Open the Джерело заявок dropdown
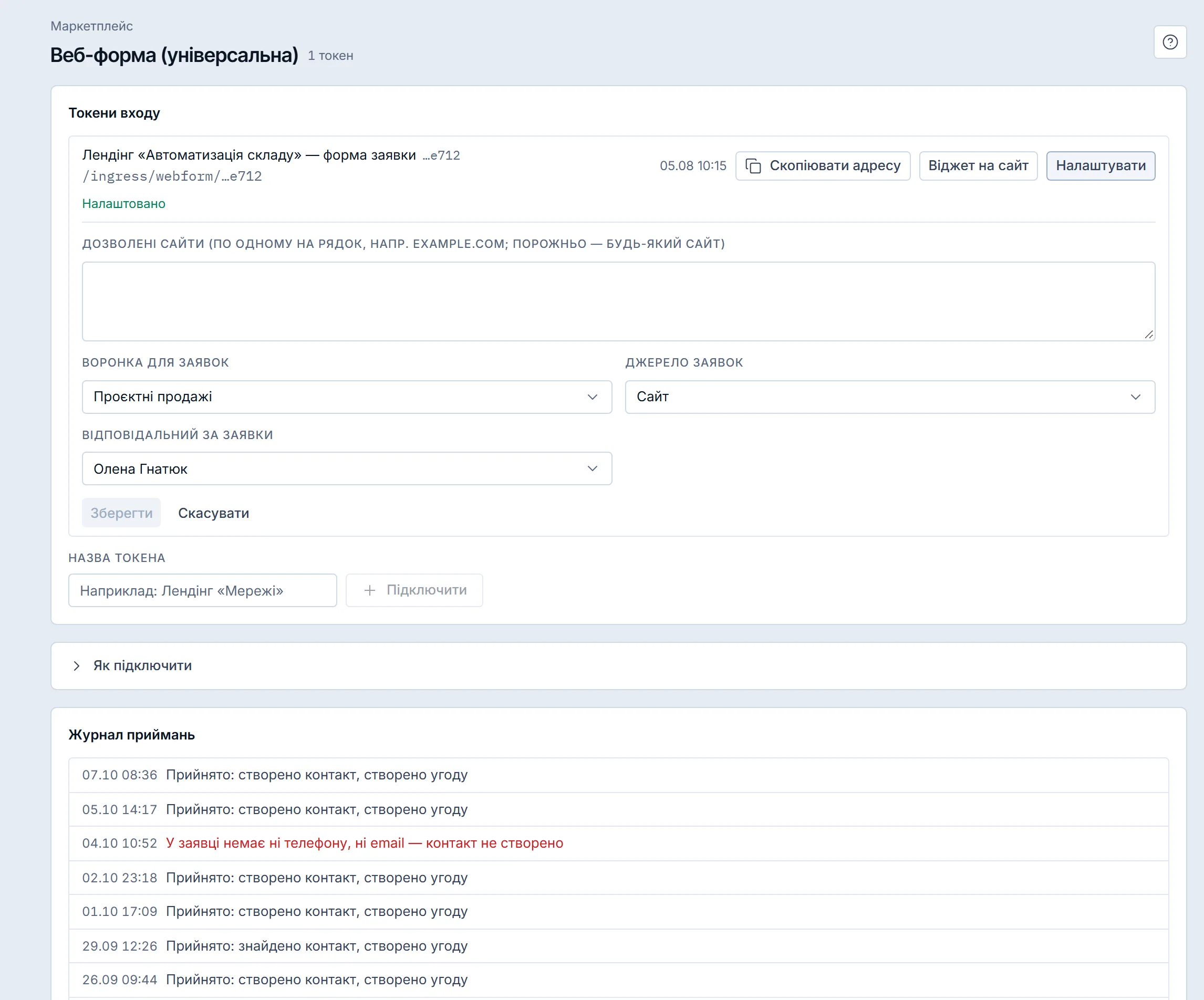 point(889,397)
